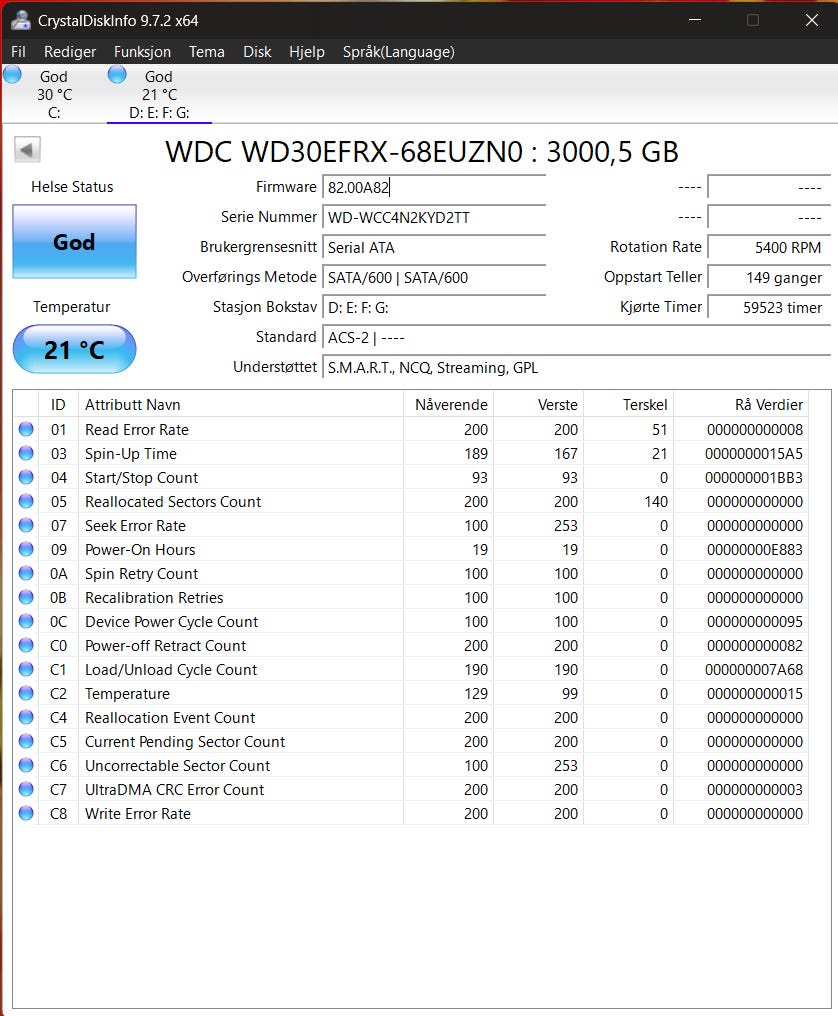838x1016 pixels.
Task: Open the Hjelp menu
Action: [307, 52]
